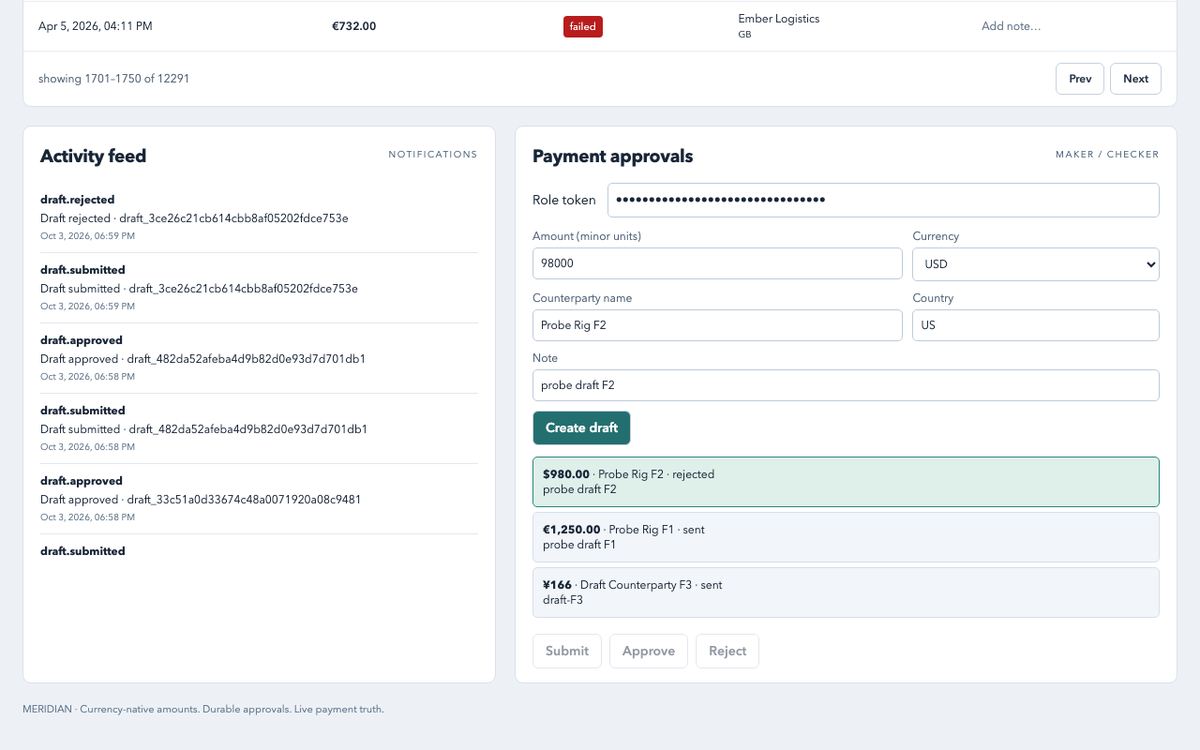Focus the Role token password field
Image resolution: width=1200 pixels, height=750 pixels.
tap(884, 200)
